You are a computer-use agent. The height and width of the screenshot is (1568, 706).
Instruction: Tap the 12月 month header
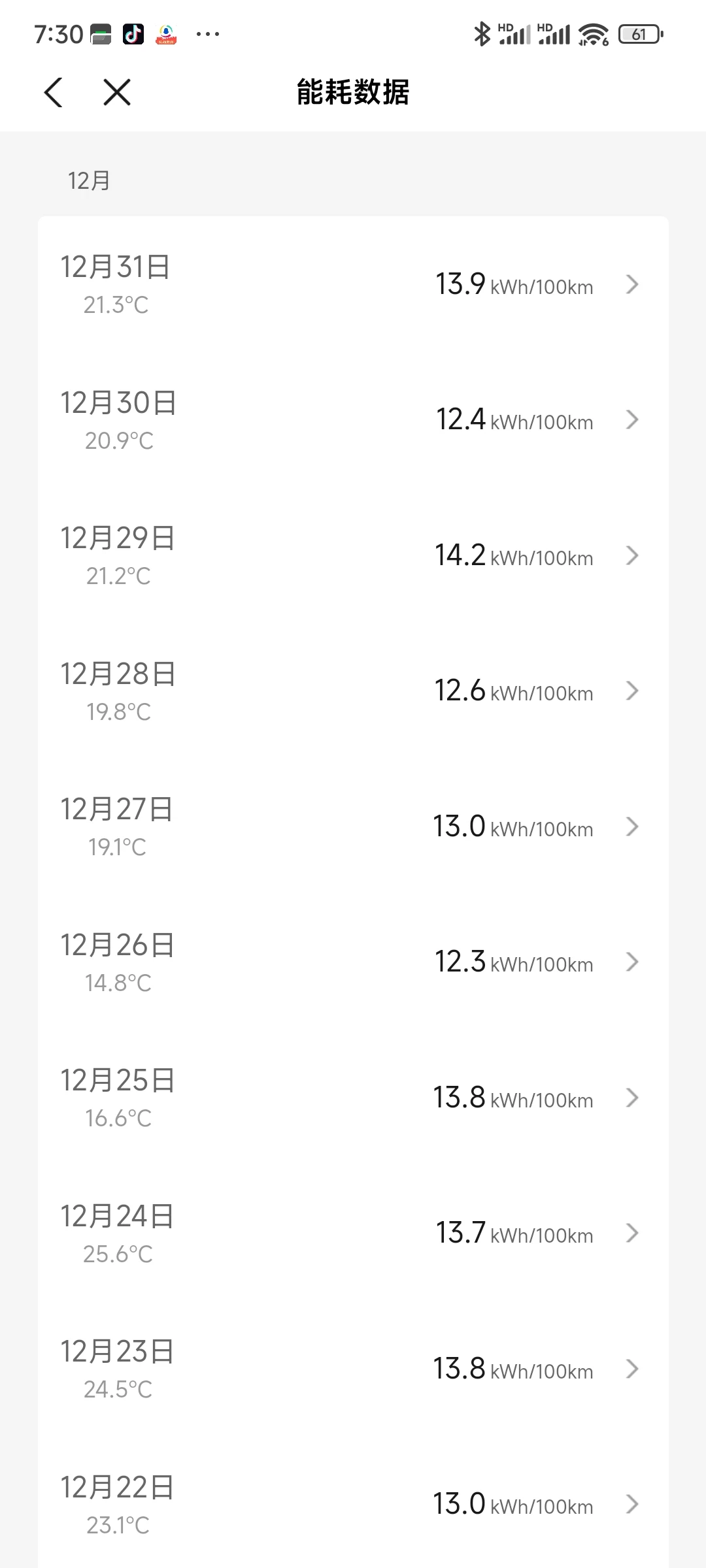(x=89, y=181)
